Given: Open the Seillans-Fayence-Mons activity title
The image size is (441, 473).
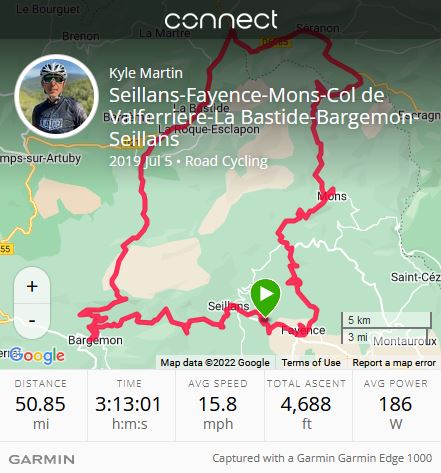Looking at the screenshot, I should tap(260, 117).
